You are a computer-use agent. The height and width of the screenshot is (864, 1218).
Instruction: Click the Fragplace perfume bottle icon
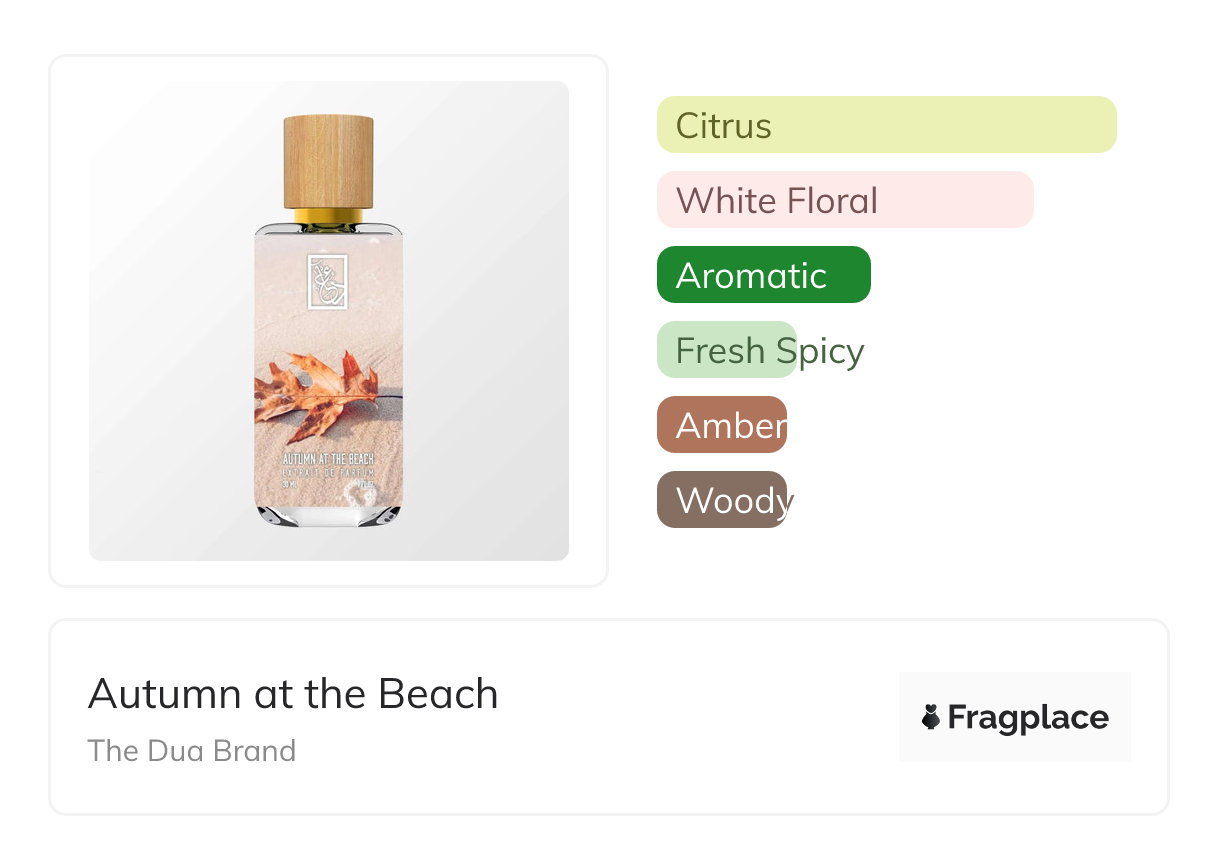coord(931,717)
